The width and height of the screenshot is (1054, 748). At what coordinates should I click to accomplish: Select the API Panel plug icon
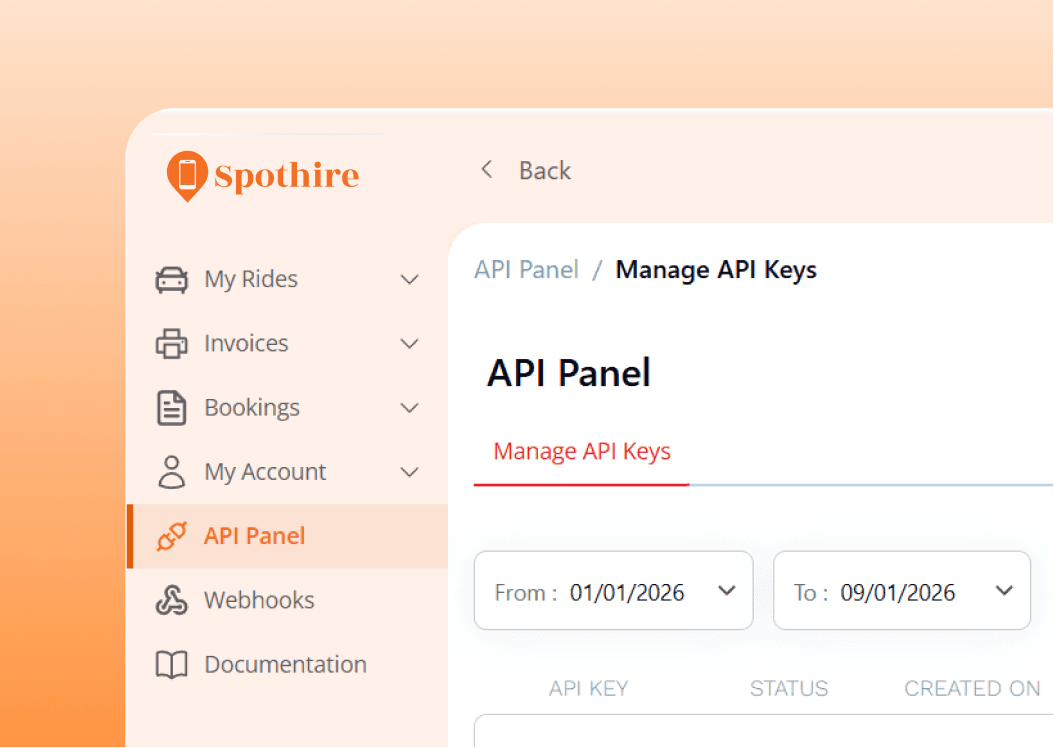(x=171, y=535)
